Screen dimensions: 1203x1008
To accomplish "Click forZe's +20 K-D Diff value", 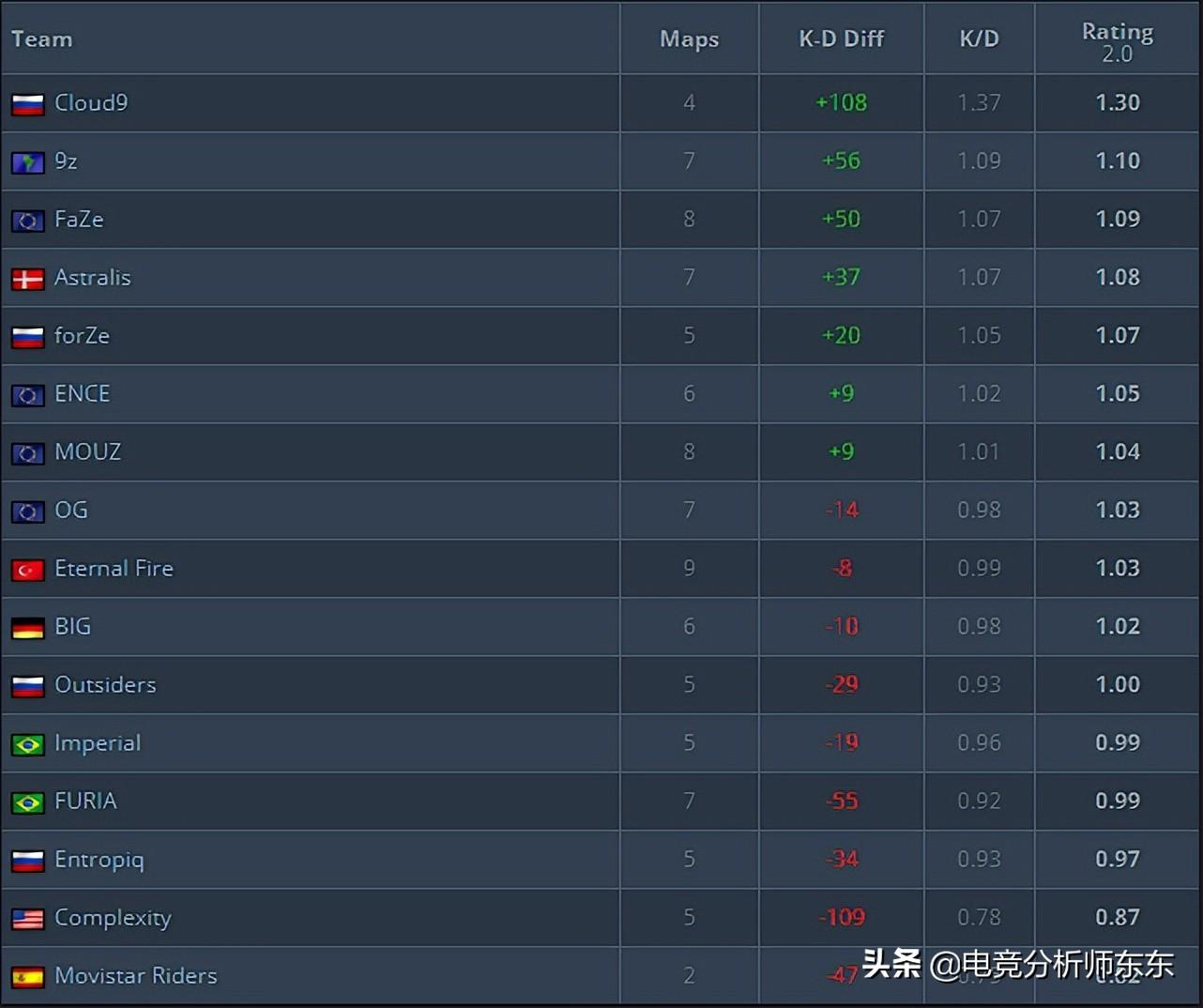I will tap(841, 335).
